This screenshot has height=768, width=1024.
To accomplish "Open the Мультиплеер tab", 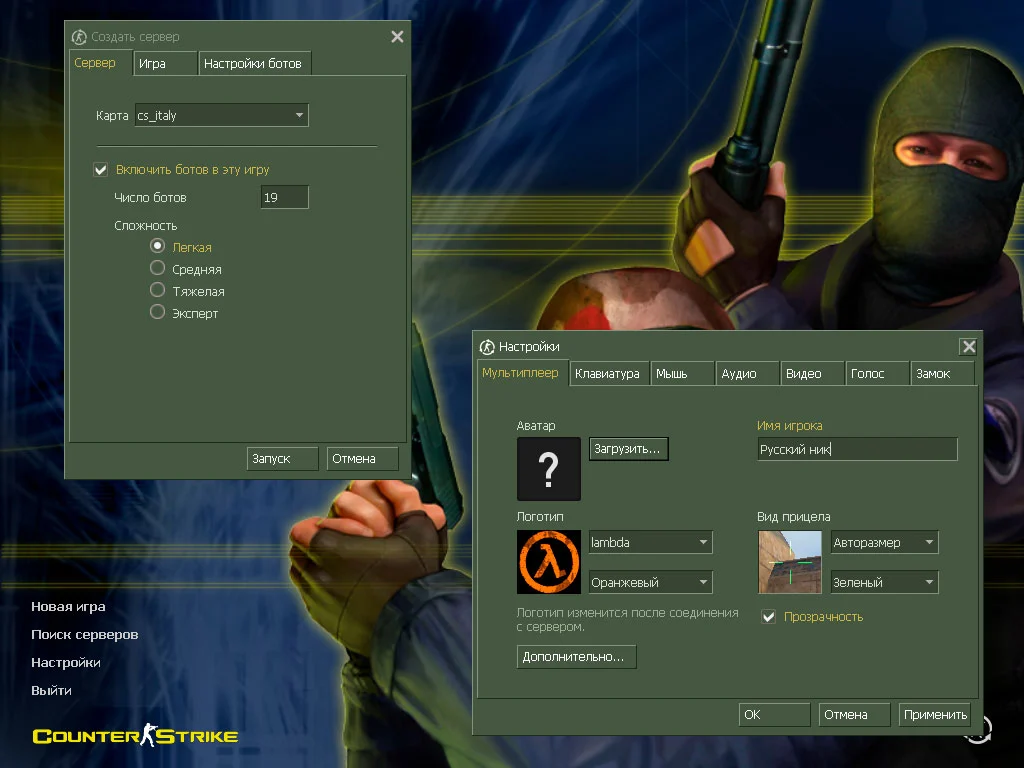I will click(x=521, y=373).
